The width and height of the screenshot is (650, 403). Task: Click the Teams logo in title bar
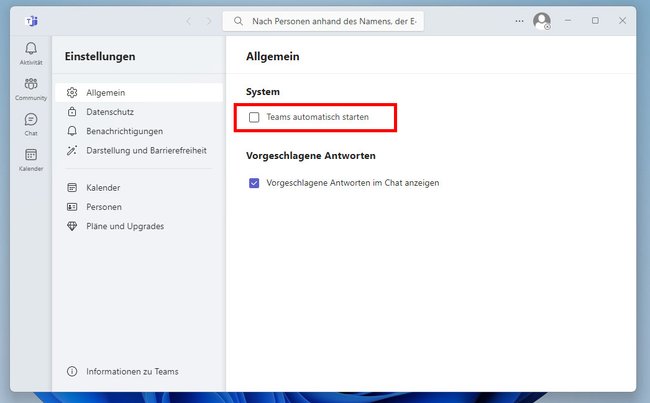point(32,21)
